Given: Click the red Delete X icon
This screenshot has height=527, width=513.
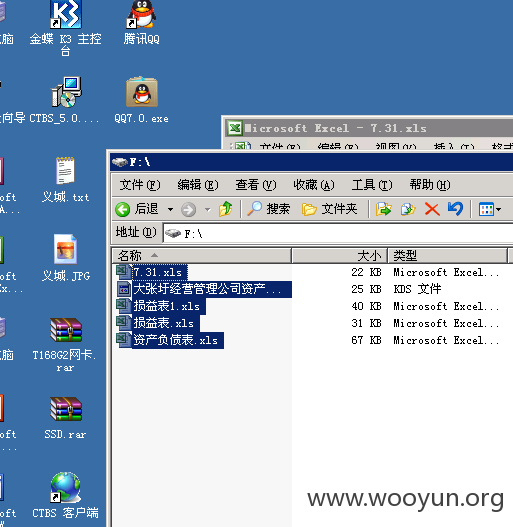Looking at the screenshot, I should (x=432, y=209).
